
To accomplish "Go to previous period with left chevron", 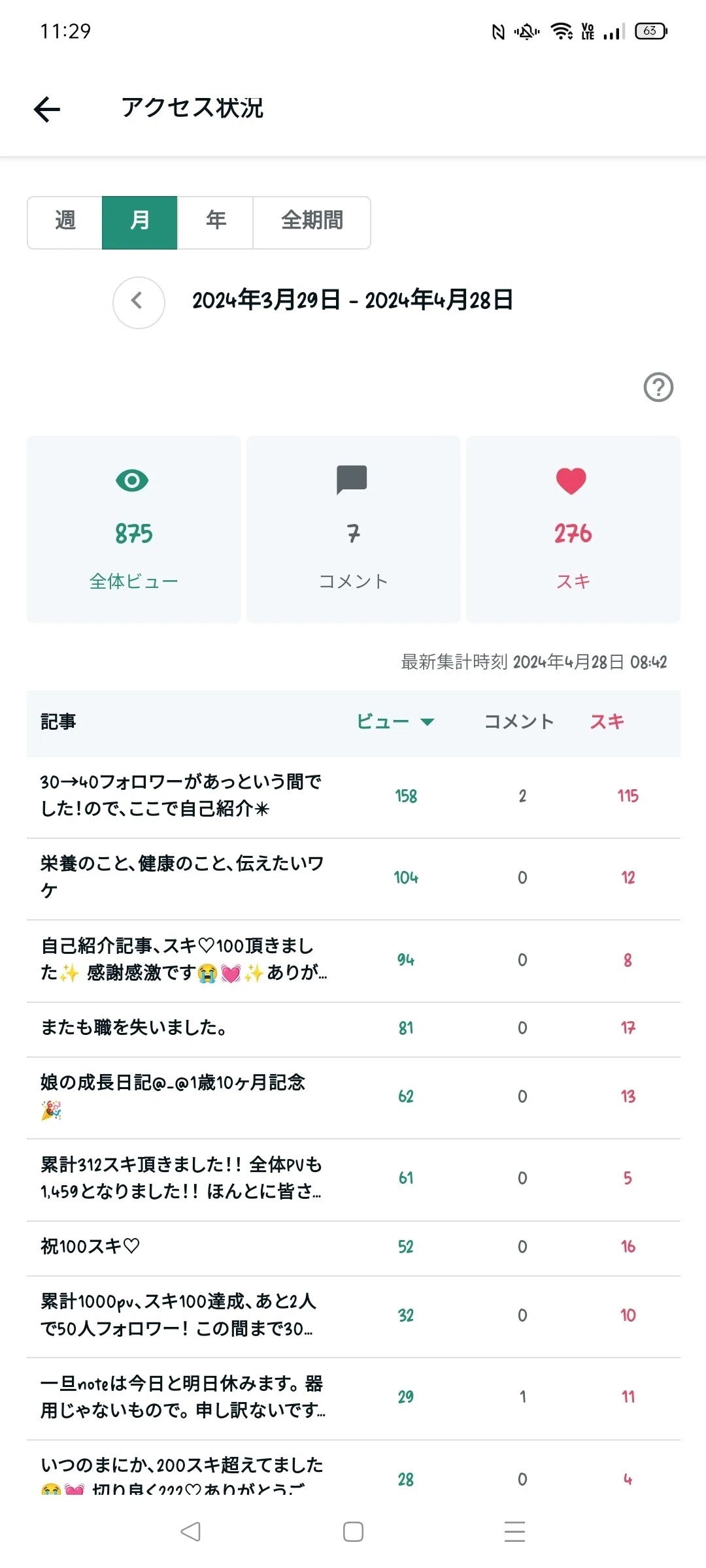I will (x=139, y=302).
